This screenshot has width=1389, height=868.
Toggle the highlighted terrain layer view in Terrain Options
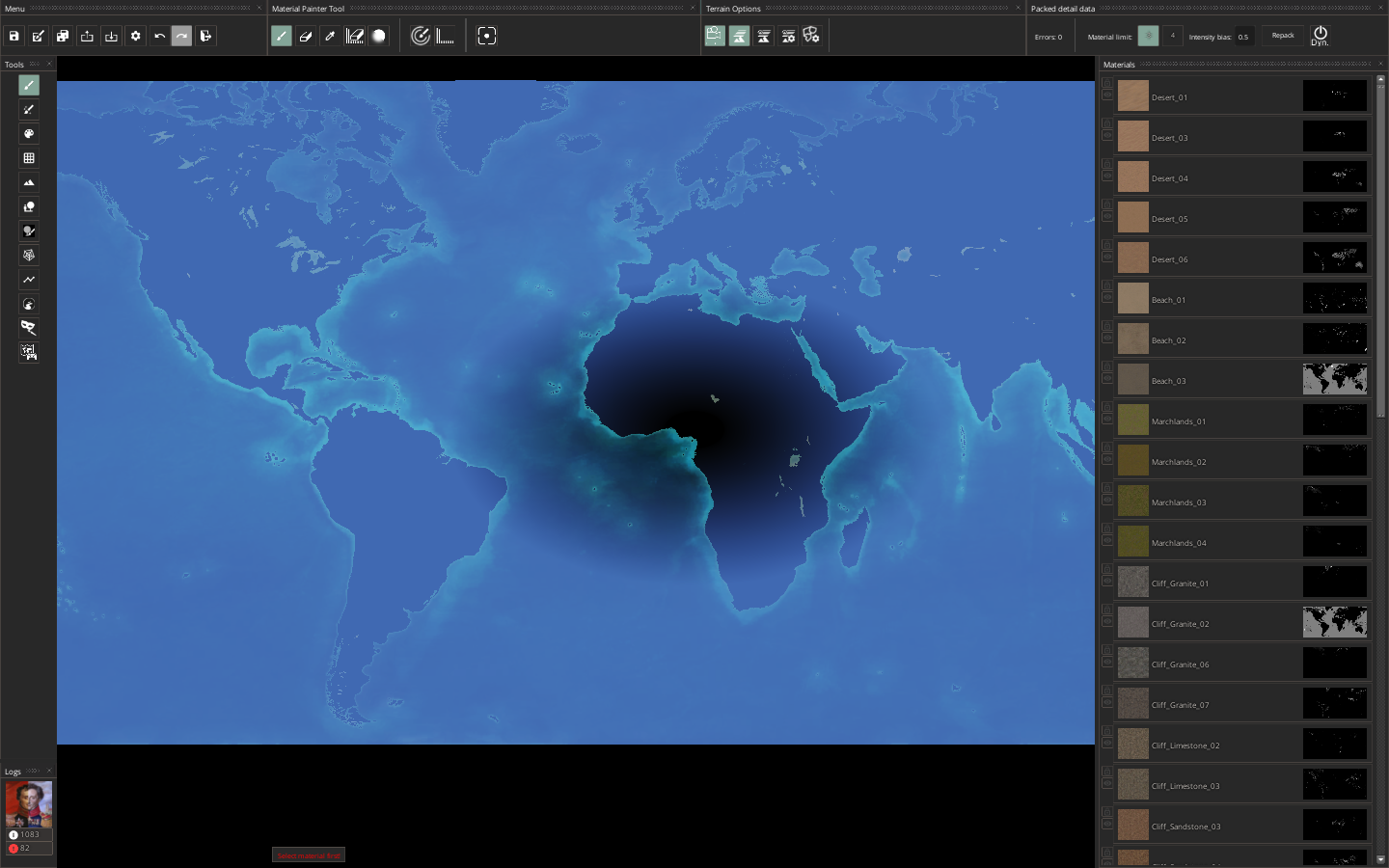[738, 36]
